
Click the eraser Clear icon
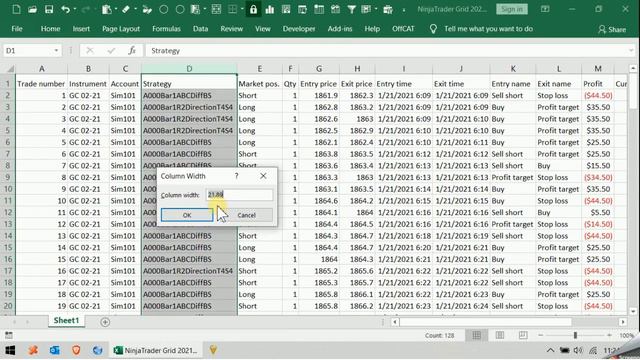pyautogui.click(x=126, y=9)
